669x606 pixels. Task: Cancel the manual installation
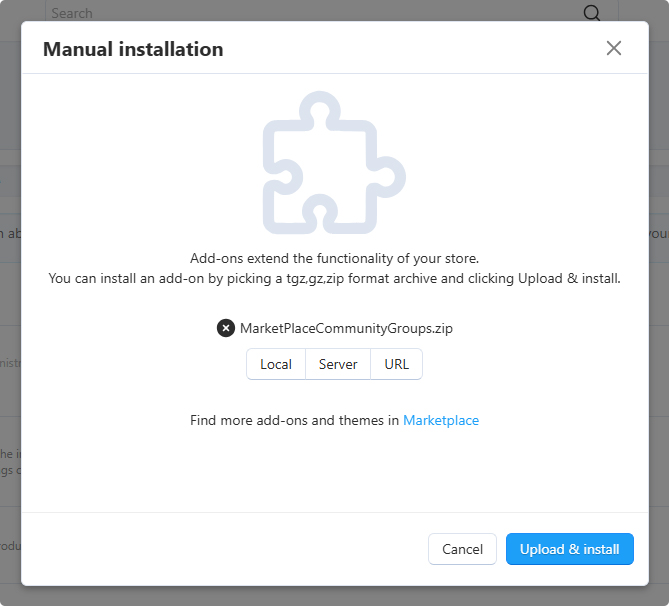pos(462,549)
